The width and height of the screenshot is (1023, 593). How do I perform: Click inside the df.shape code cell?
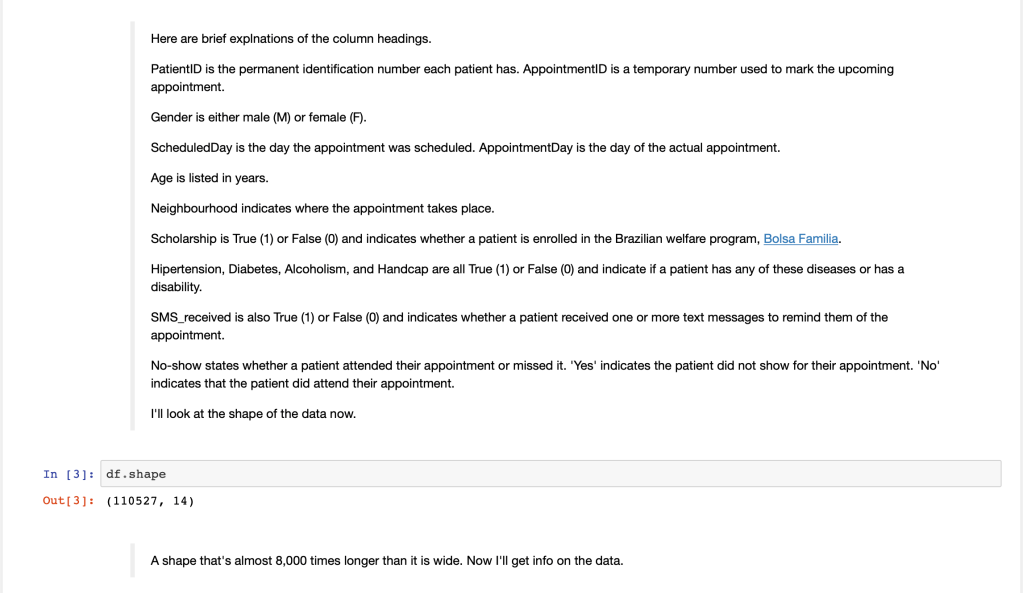point(550,474)
